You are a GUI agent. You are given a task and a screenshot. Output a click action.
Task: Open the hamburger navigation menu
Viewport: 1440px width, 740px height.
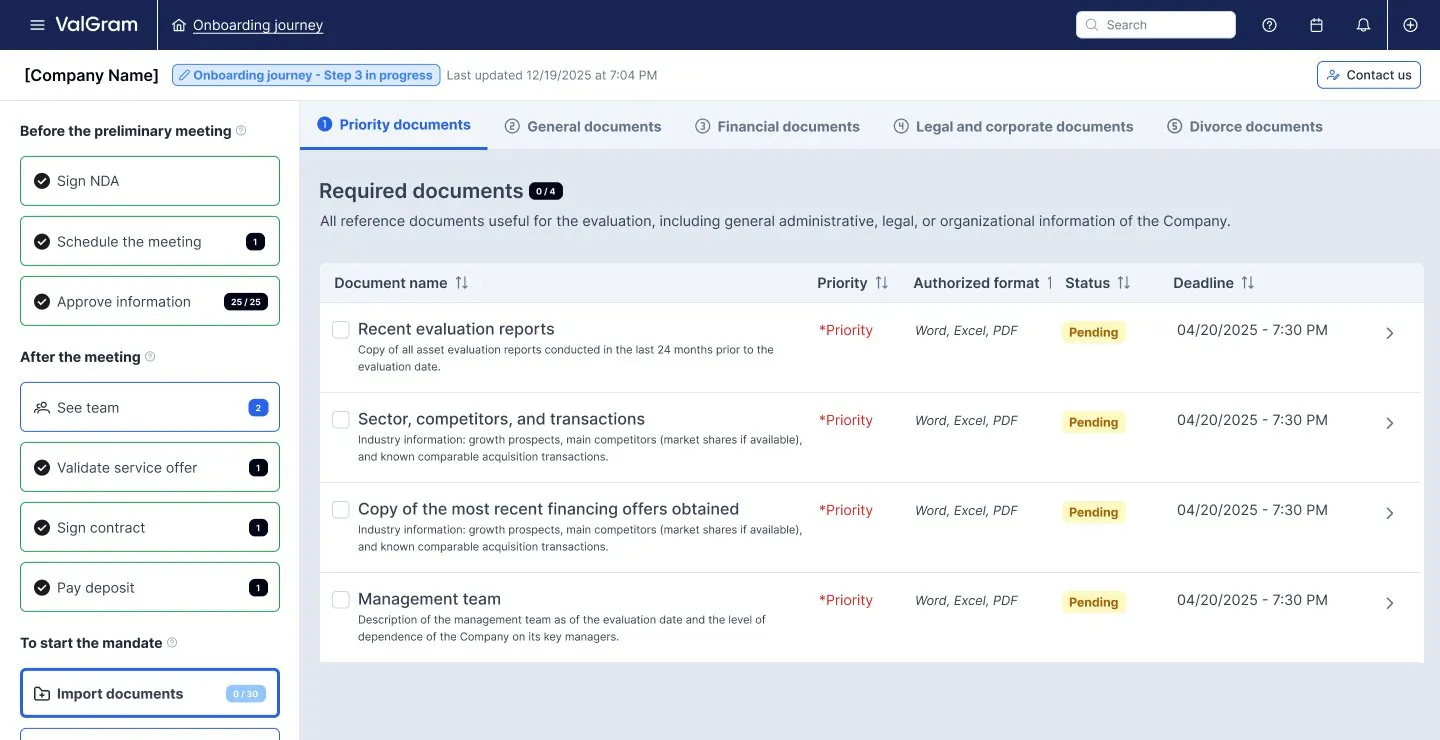[x=38, y=25]
